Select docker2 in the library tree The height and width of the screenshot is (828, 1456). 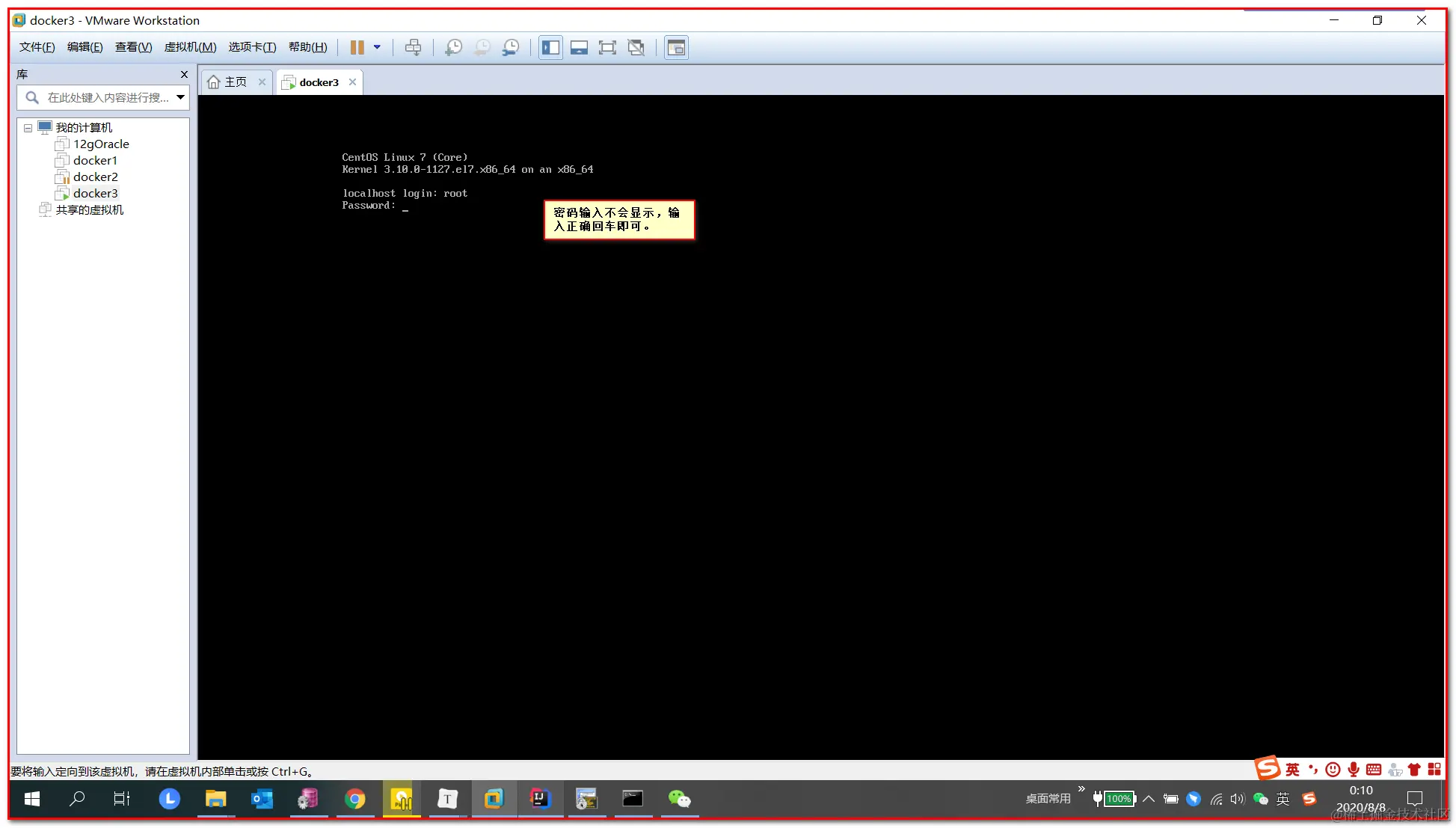pos(95,177)
